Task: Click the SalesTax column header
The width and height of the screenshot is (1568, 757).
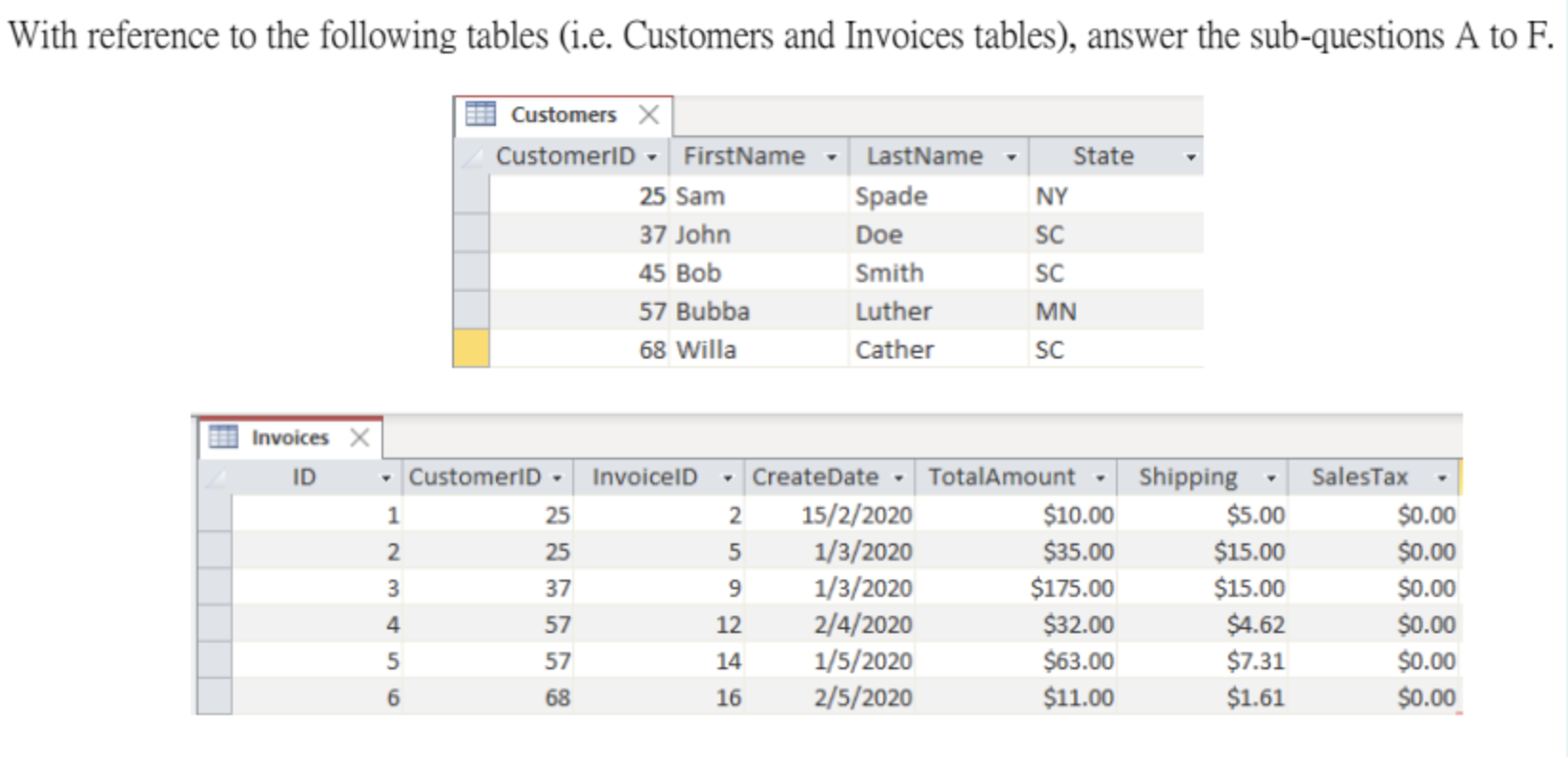Action: click(x=1372, y=477)
